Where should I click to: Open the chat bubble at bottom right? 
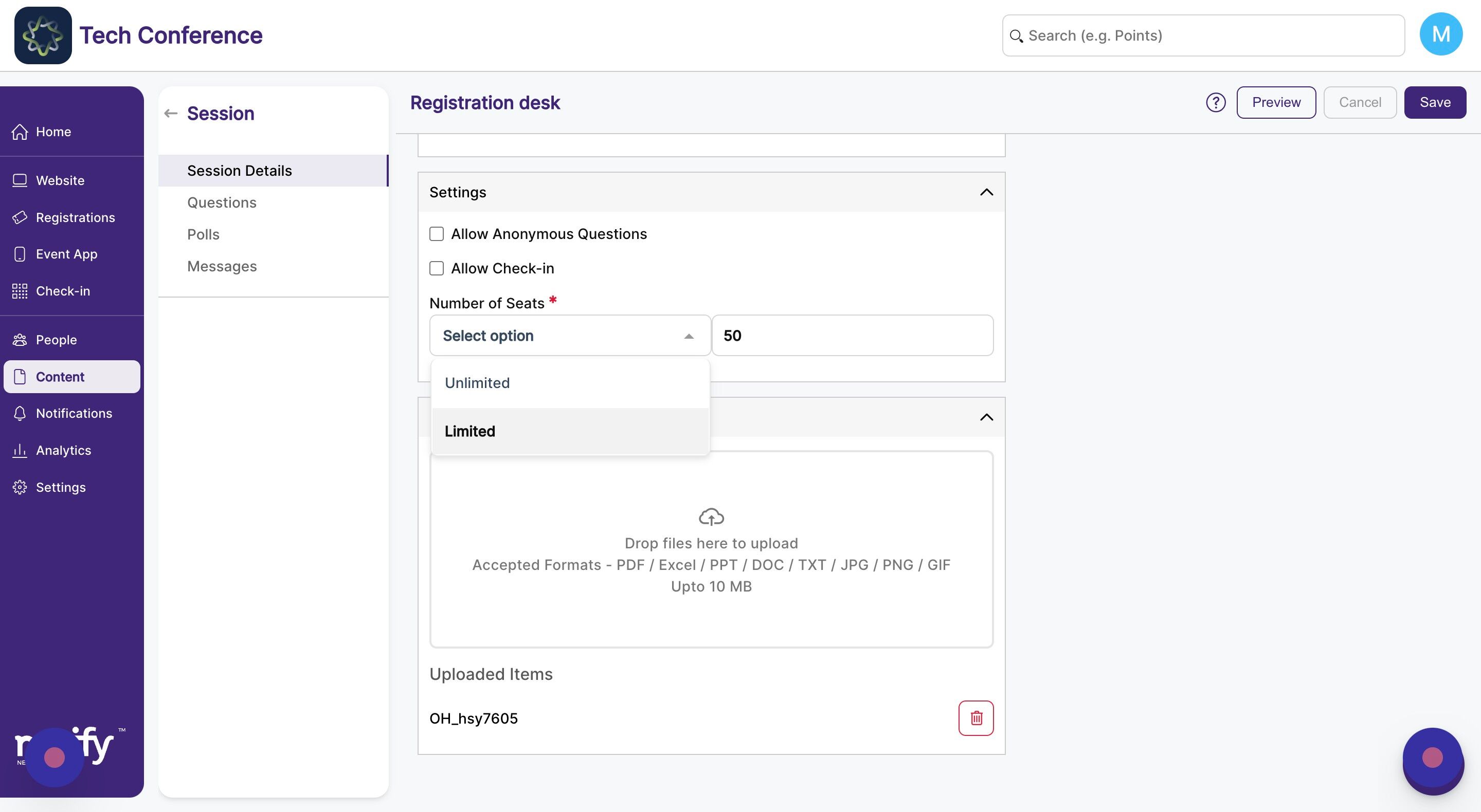pyautogui.click(x=1432, y=760)
